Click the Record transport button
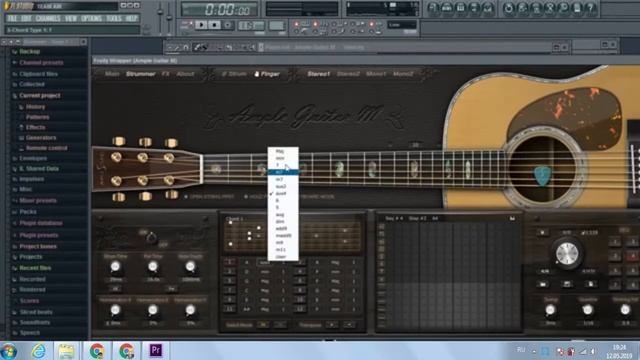The width and height of the screenshot is (640, 360). [228, 25]
